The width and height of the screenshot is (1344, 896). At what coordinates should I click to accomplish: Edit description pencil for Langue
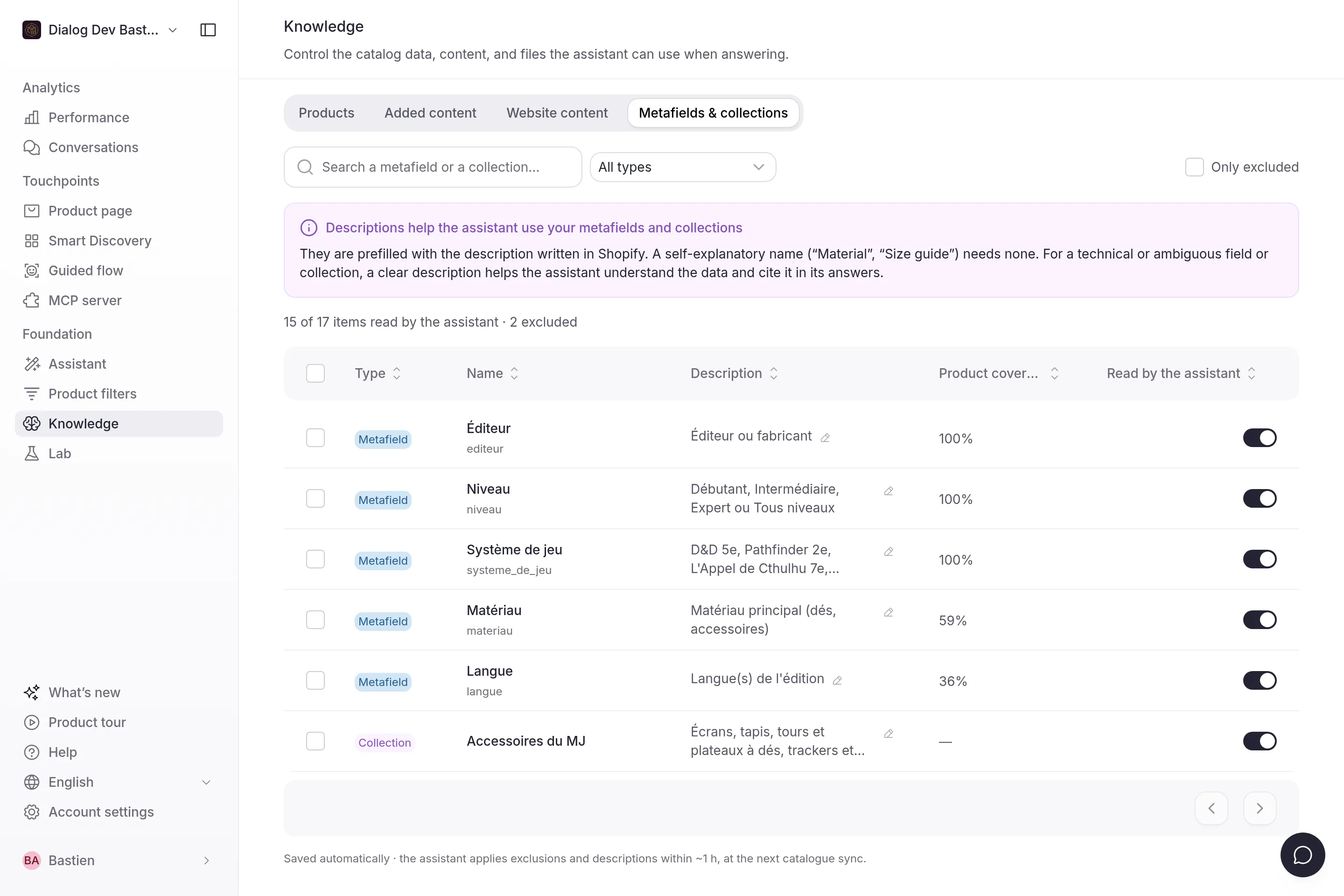[x=838, y=680]
